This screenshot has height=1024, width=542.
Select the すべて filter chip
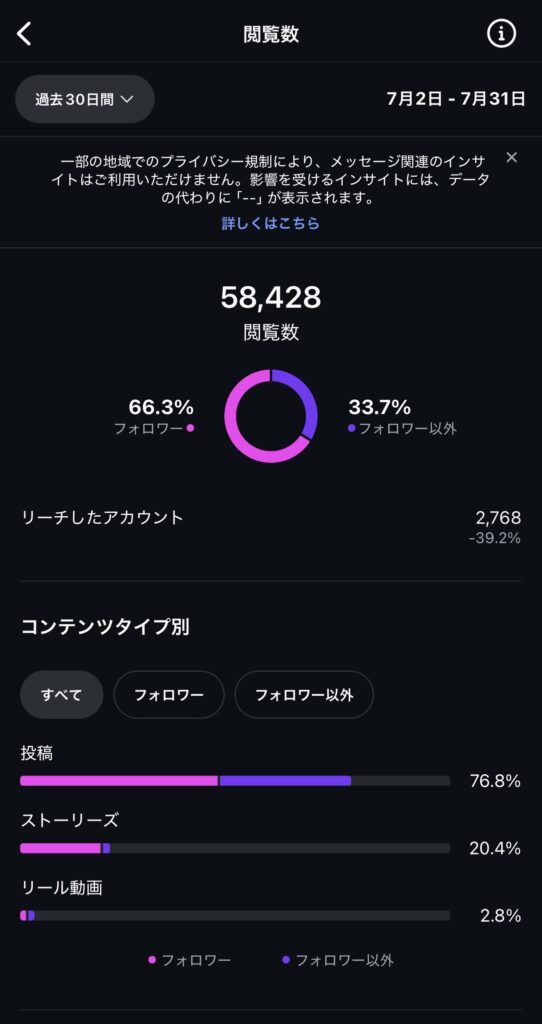(62, 695)
